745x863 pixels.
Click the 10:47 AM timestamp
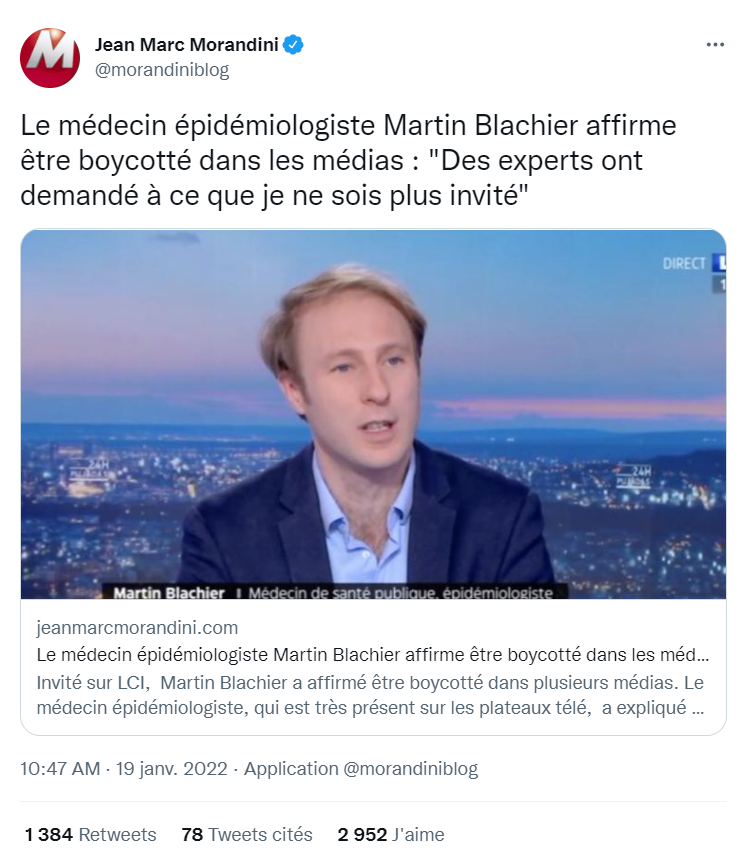point(60,768)
